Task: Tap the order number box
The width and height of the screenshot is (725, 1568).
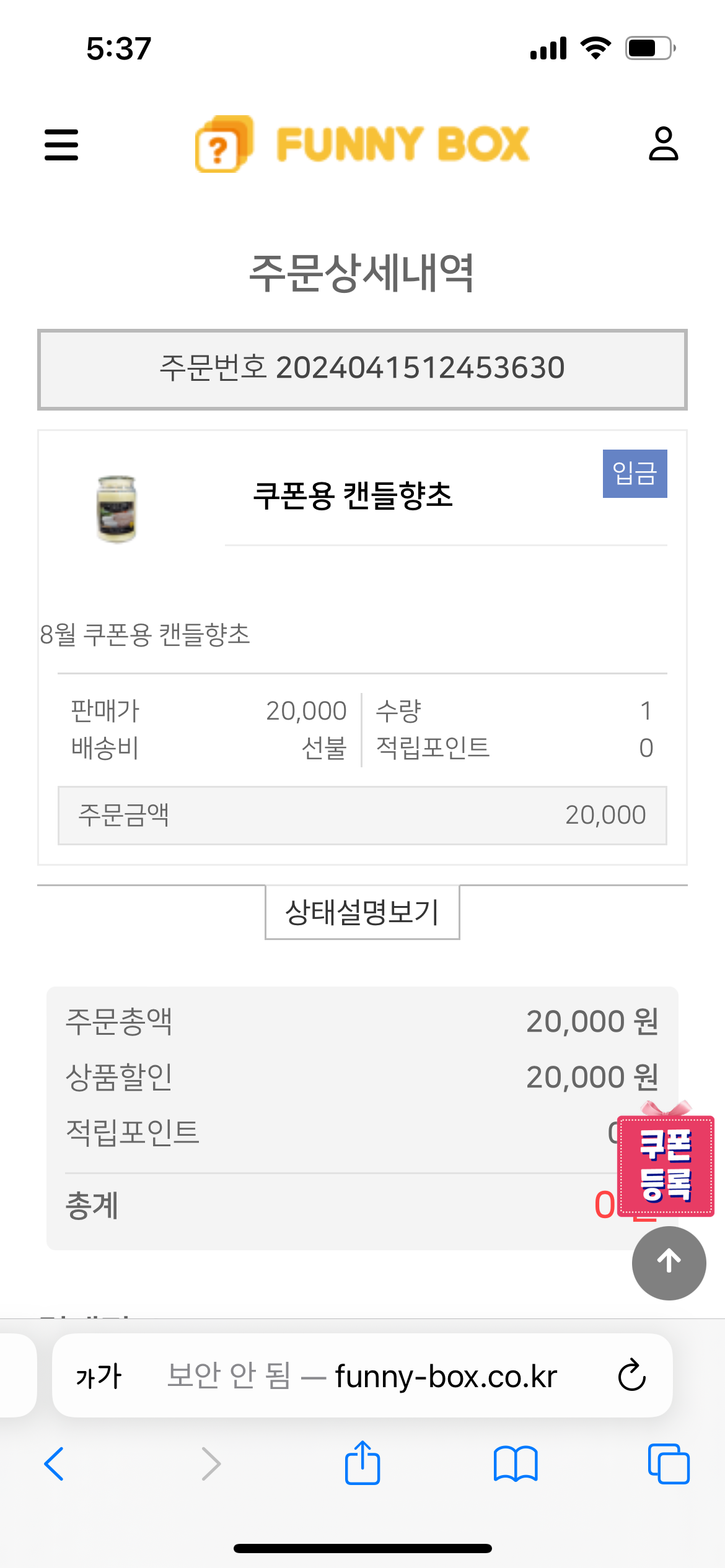Action: tap(362, 369)
